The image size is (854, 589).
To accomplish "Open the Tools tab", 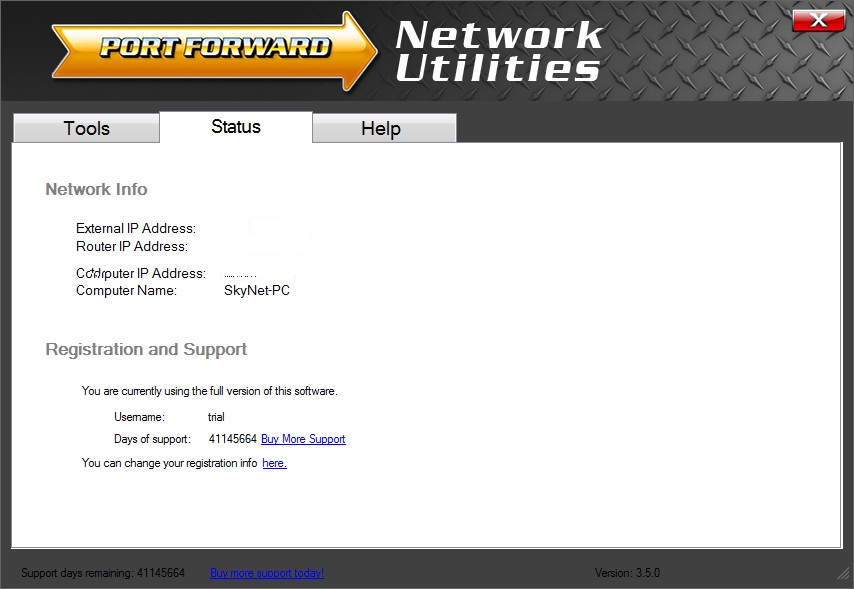I will coord(86,128).
